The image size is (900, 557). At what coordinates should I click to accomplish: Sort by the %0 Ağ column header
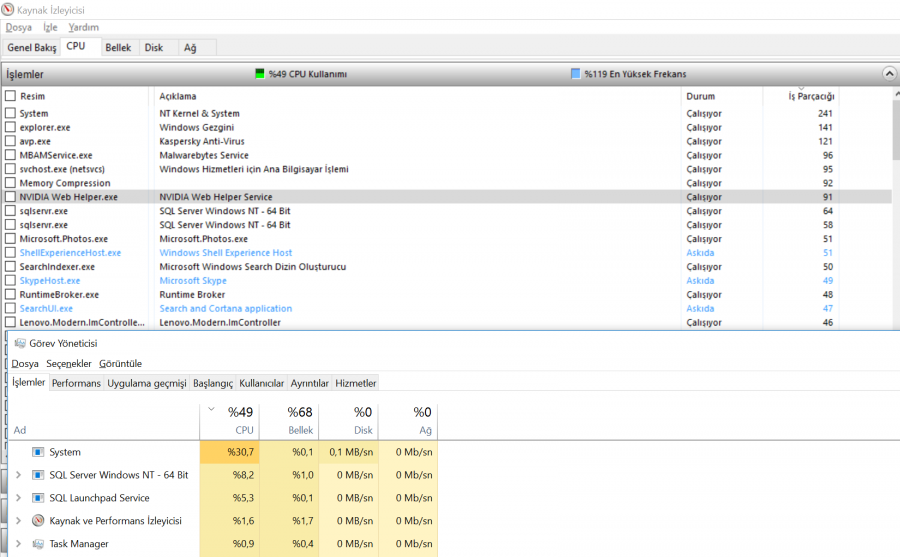coord(408,420)
